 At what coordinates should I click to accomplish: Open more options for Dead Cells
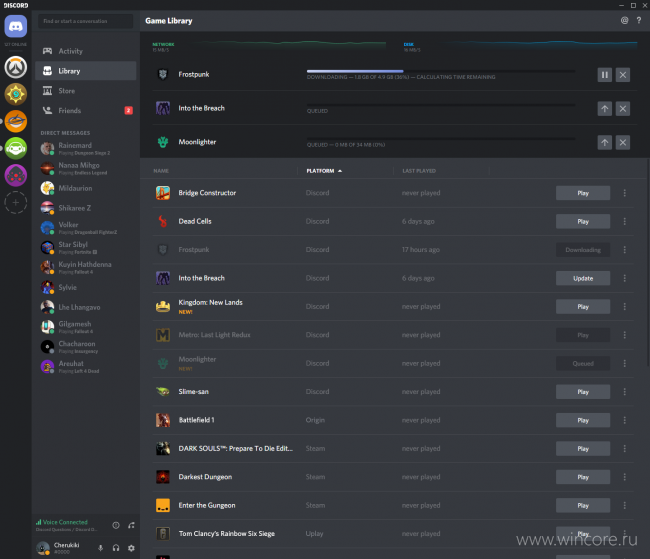(x=624, y=221)
